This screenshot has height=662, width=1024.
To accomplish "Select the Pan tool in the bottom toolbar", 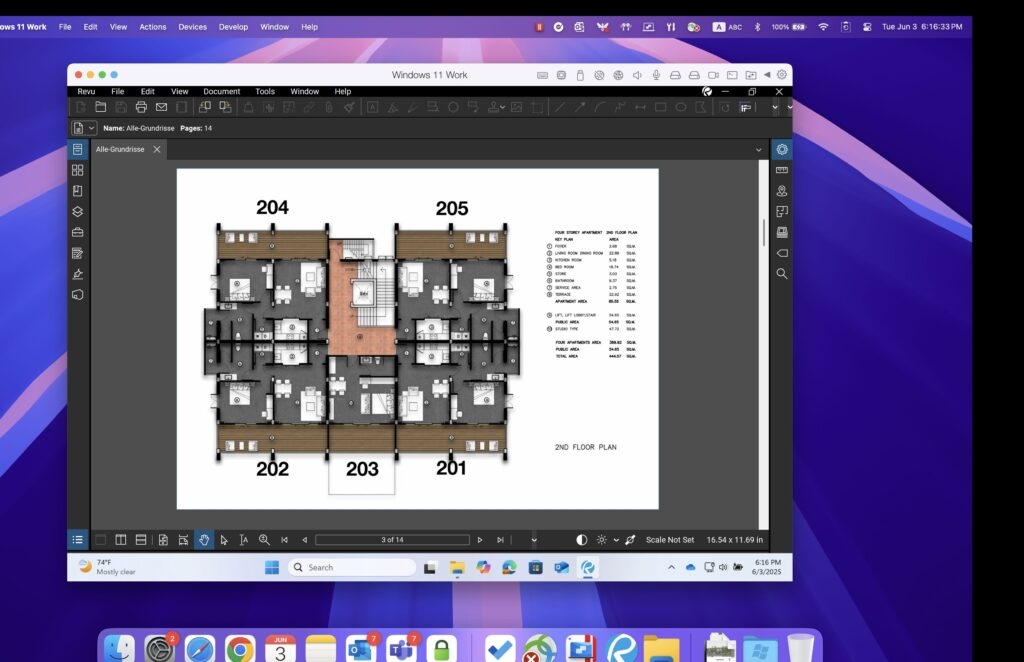I will 205,540.
